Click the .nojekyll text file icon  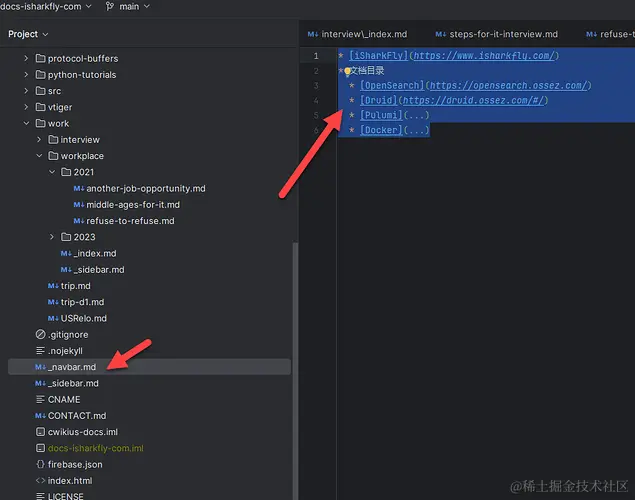[40, 351]
